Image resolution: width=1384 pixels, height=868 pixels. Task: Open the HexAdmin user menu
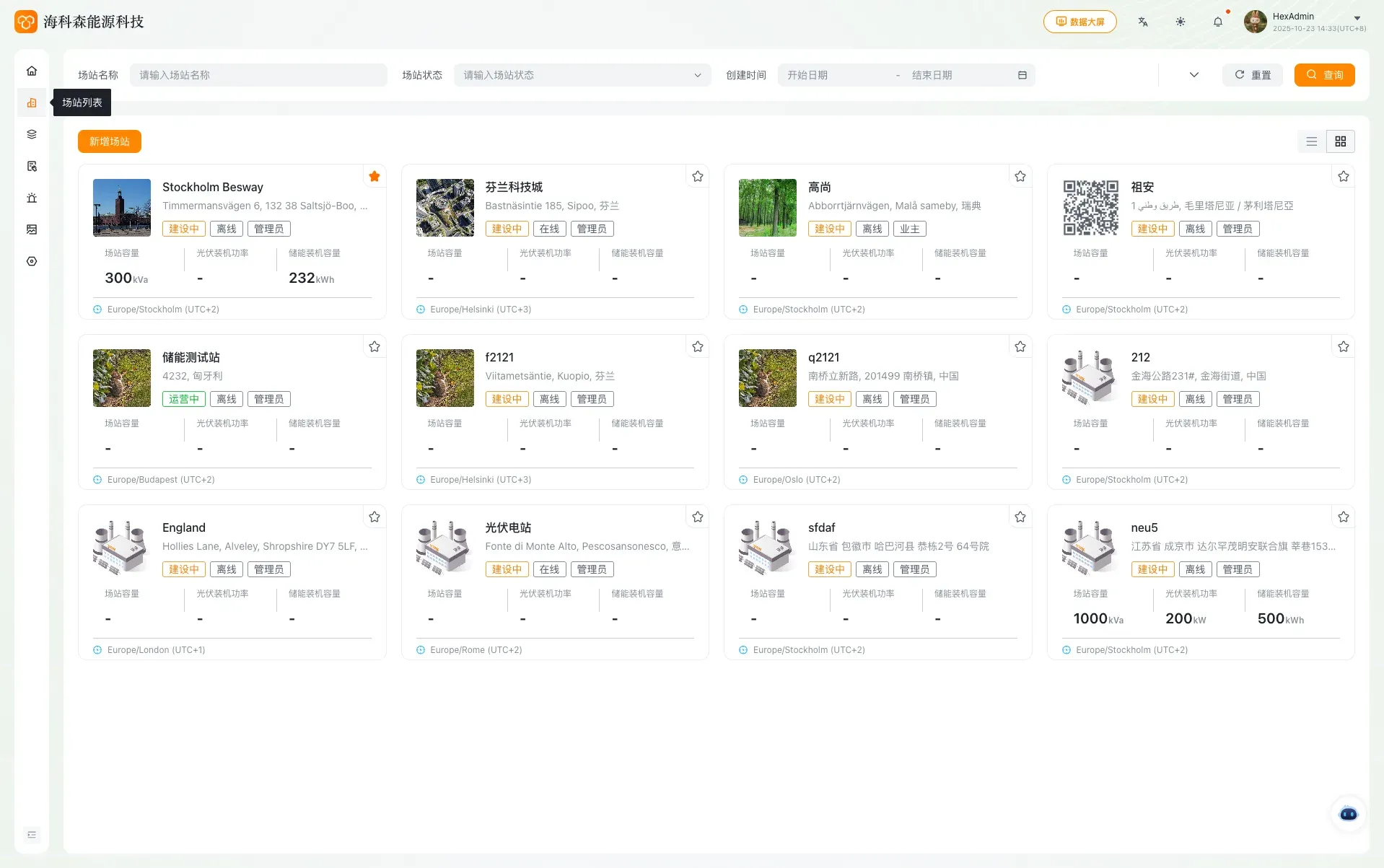pyautogui.click(x=1305, y=22)
